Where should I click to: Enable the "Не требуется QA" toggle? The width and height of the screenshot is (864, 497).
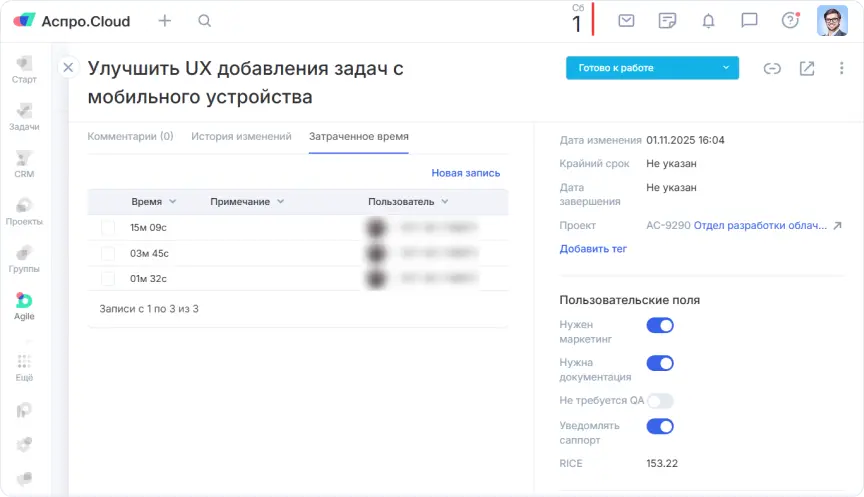(x=660, y=401)
